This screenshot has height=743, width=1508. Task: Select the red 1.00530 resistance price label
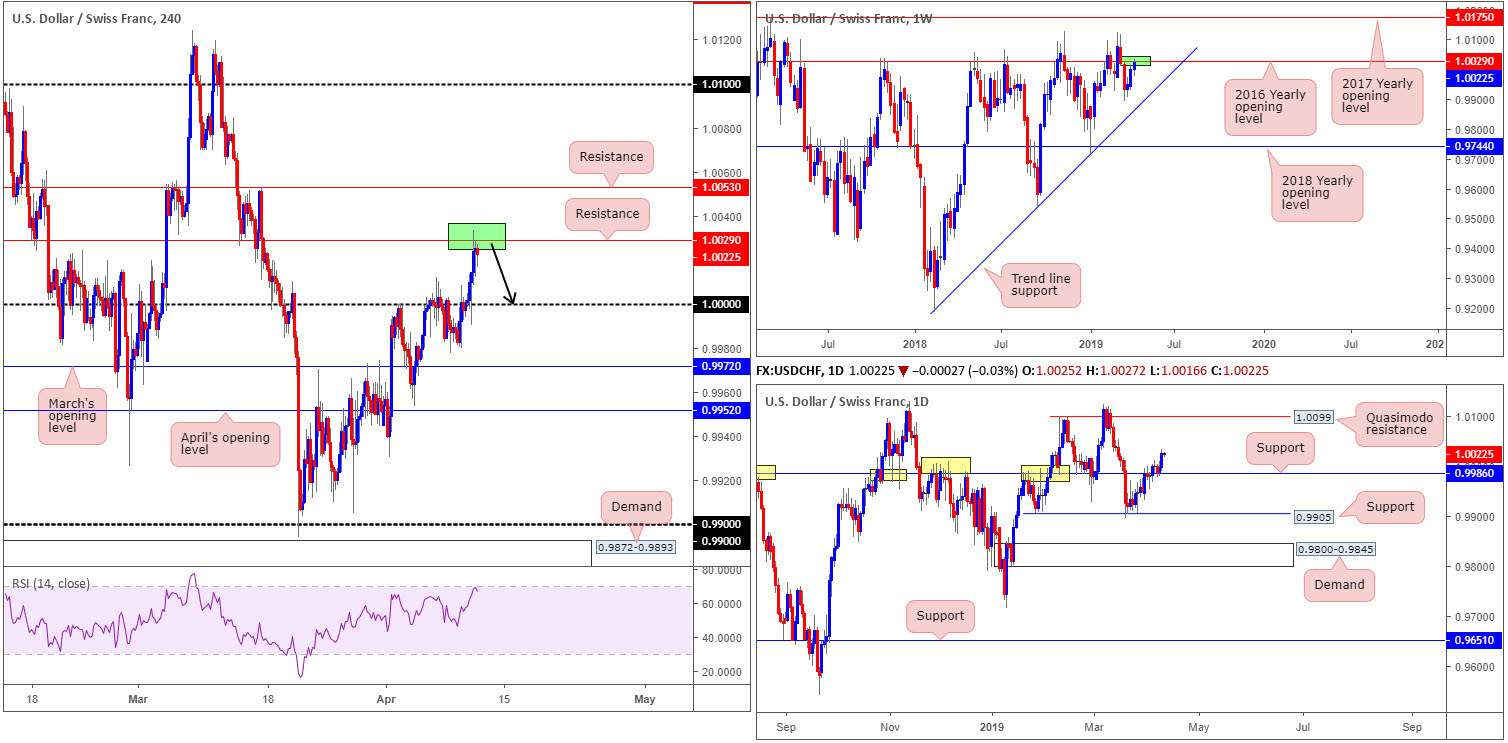point(722,187)
